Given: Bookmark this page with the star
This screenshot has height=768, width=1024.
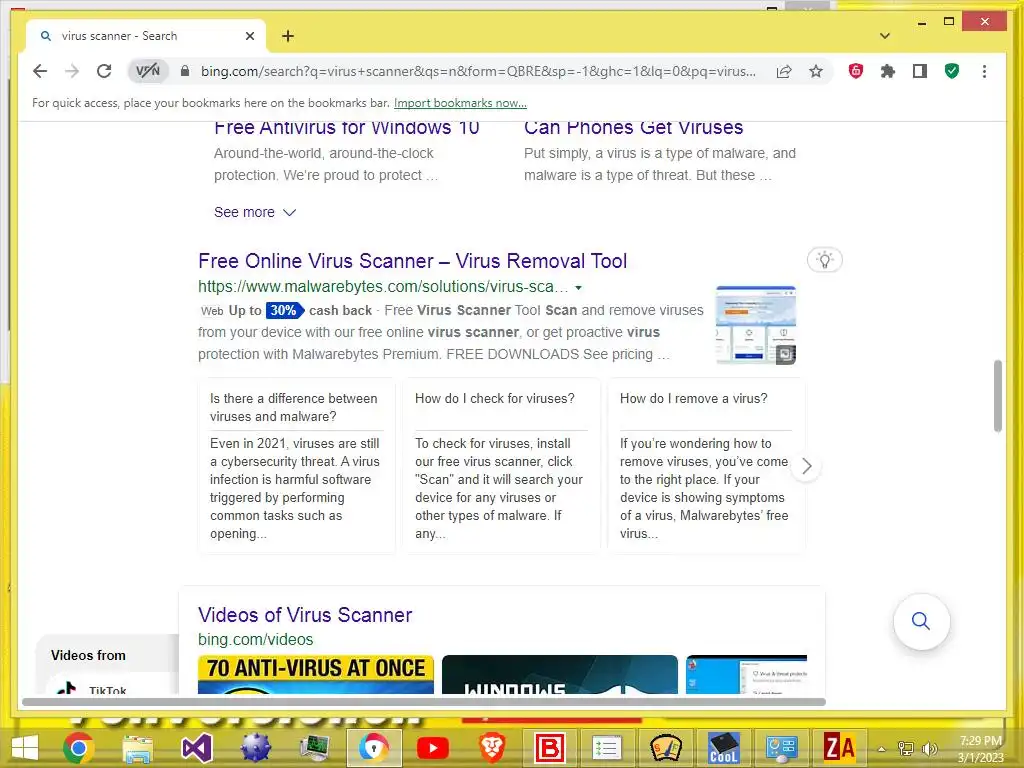Looking at the screenshot, I should pos(816,71).
